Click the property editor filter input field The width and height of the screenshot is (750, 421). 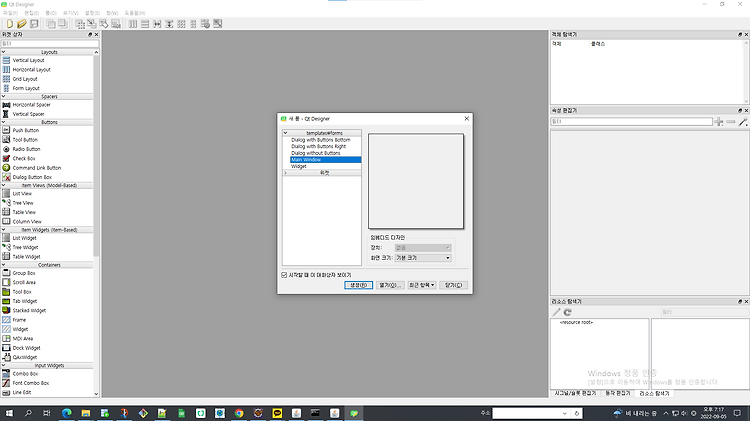631,122
